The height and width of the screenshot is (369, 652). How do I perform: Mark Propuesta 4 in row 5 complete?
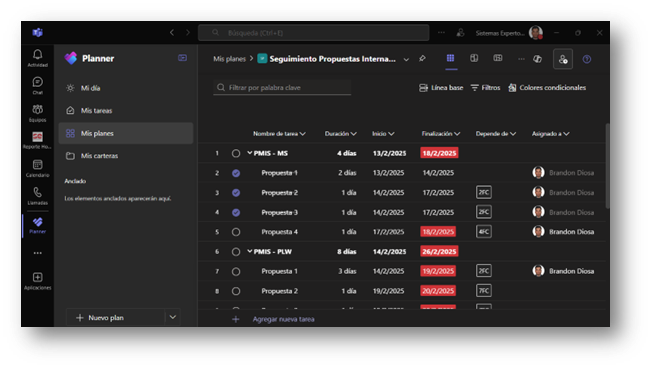pyautogui.click(x=236, y=232)
